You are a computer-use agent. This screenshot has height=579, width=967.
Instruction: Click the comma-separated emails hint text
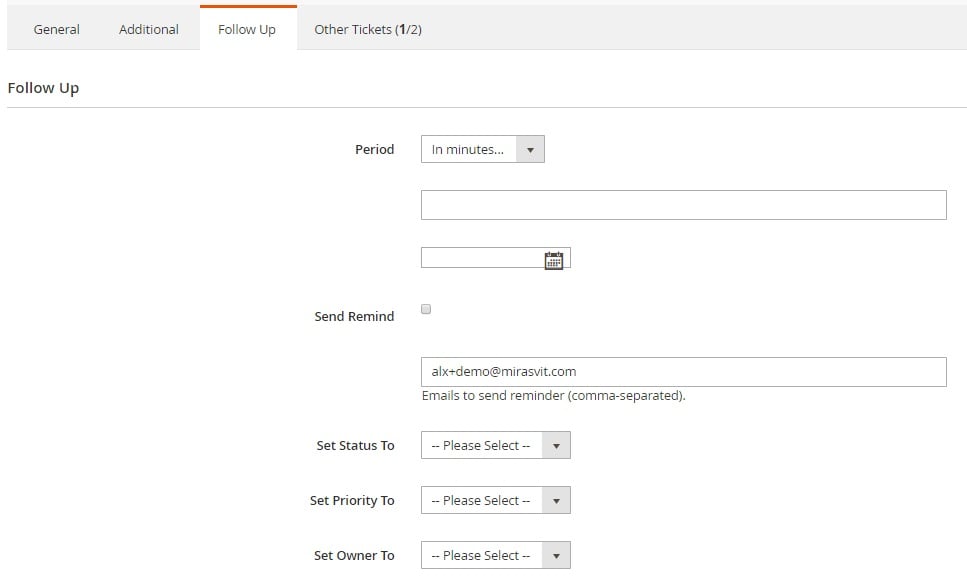553,396
